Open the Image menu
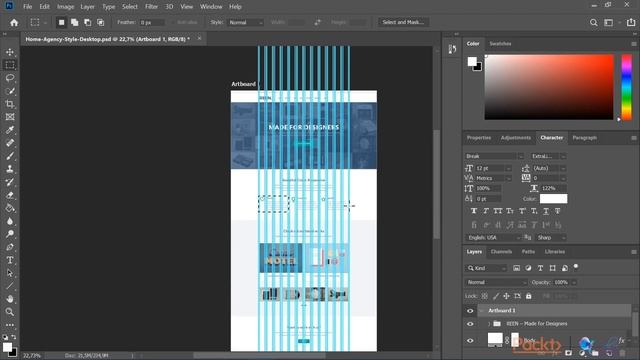The width and height of the screenshot is (640, 360). [x=65, y=7]
